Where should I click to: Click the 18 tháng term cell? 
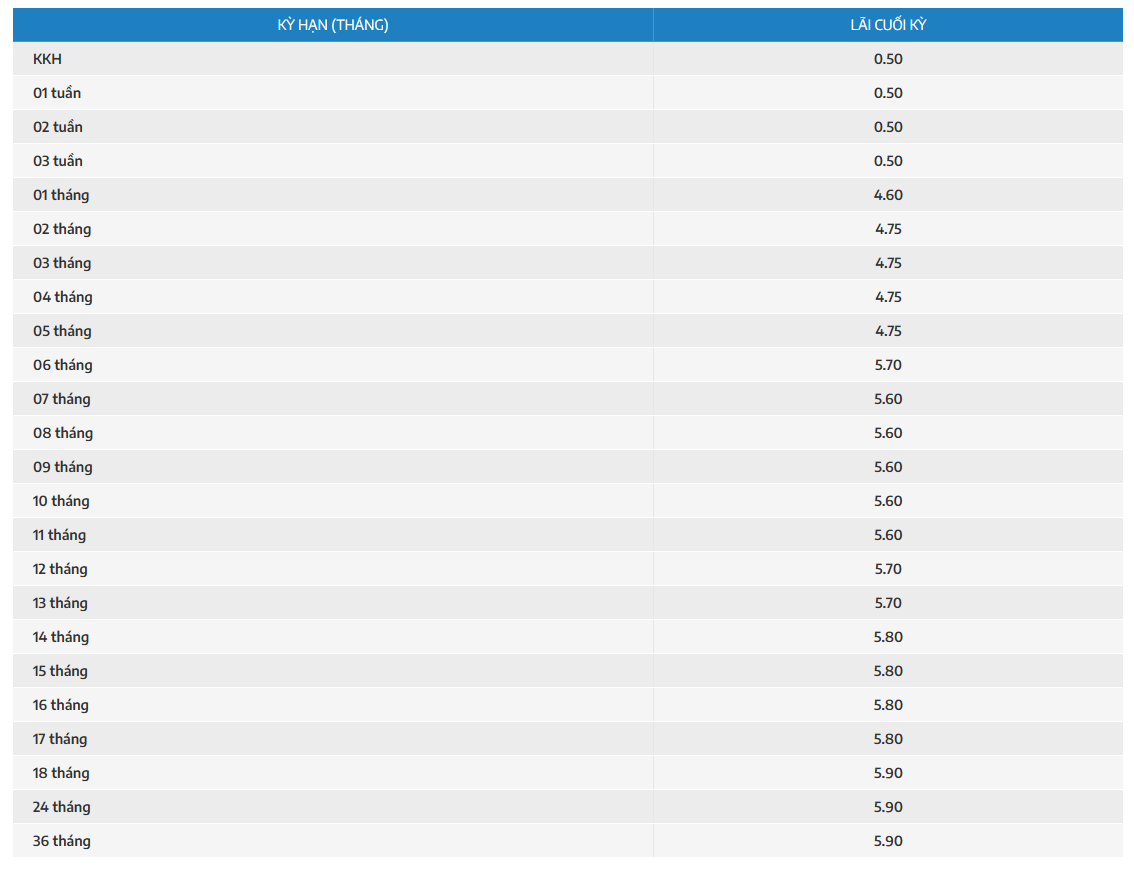[x=61, y=773]
